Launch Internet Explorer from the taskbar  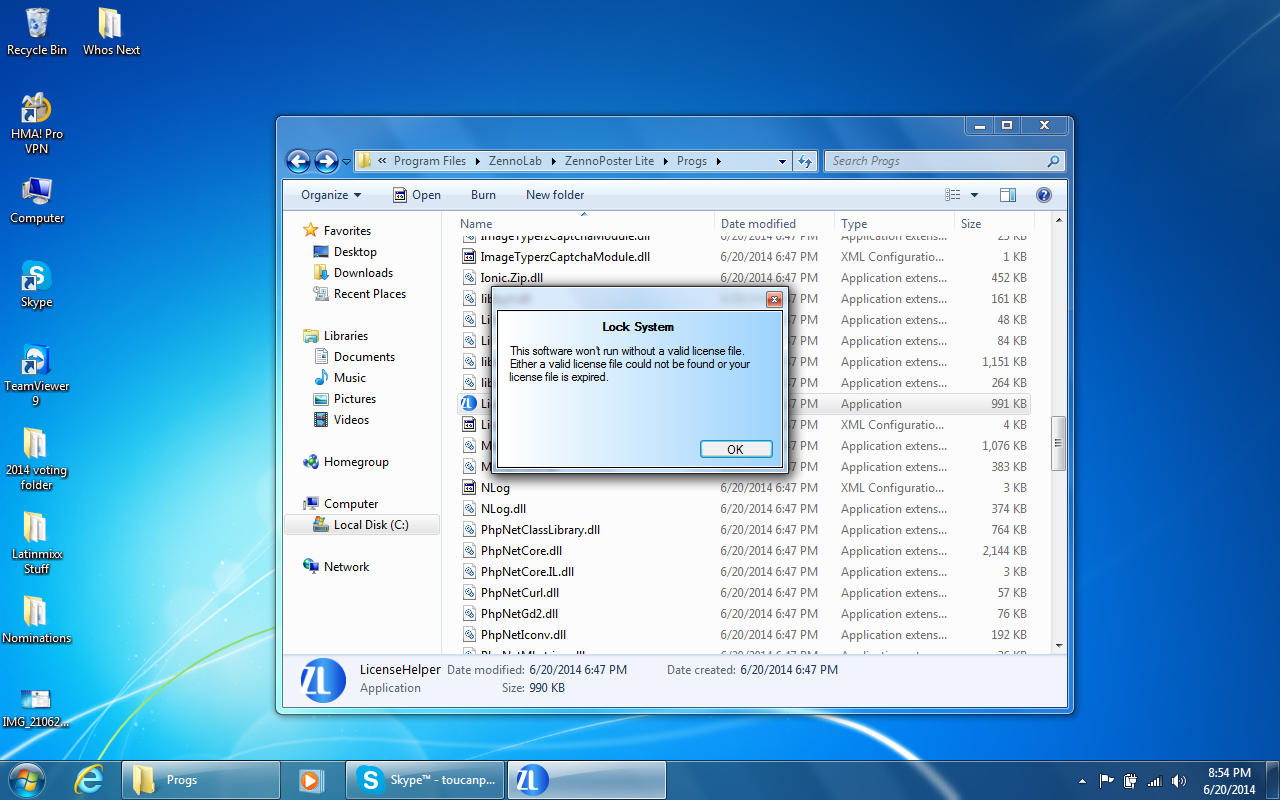click(x=89, y=780)
